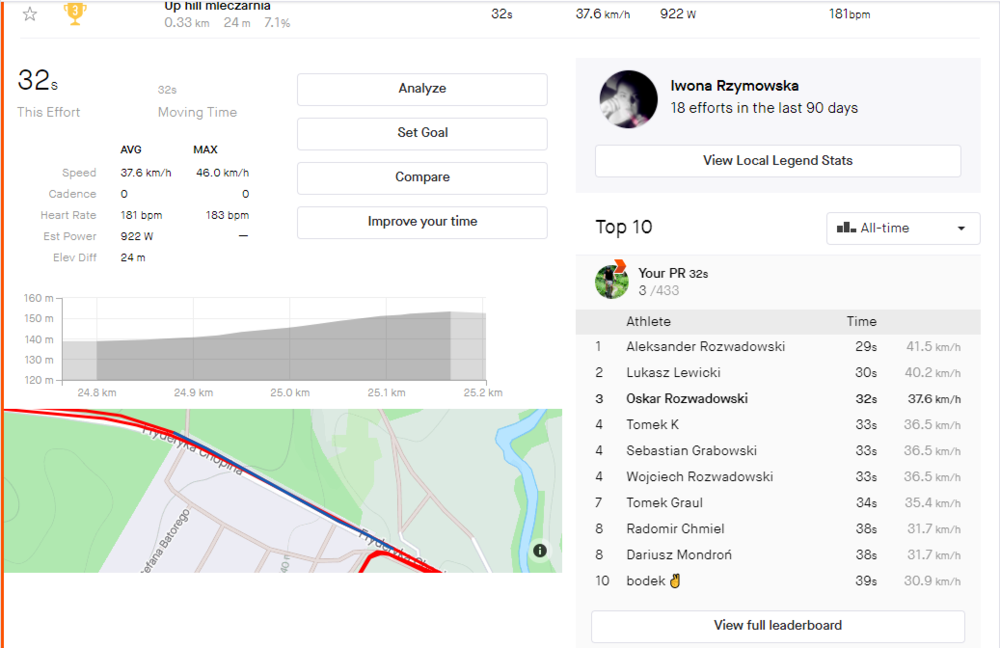The width and height of the screenshot is (1000, 648).
Task: Star the Up hill mleczarnia segment
Action: coord(30,14)
